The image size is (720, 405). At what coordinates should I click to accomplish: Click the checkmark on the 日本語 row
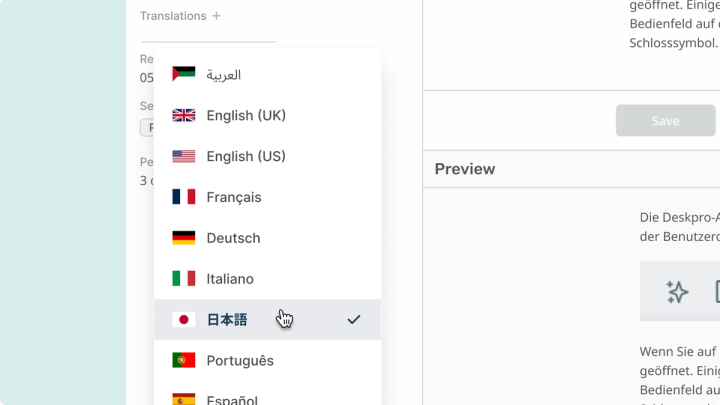tap(353, 320)
